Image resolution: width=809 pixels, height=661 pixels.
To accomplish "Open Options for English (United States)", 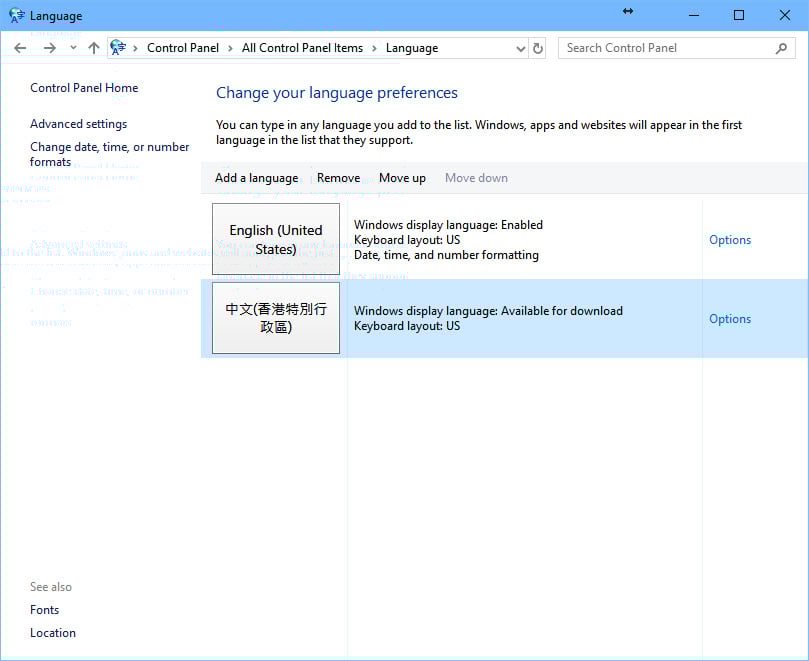I will (x=730, y=240).
